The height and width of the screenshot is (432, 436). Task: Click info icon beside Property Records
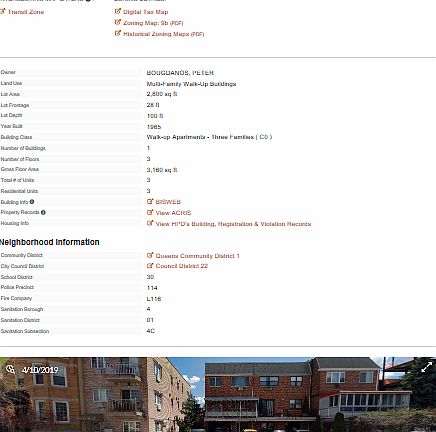(x=43, y=212)
